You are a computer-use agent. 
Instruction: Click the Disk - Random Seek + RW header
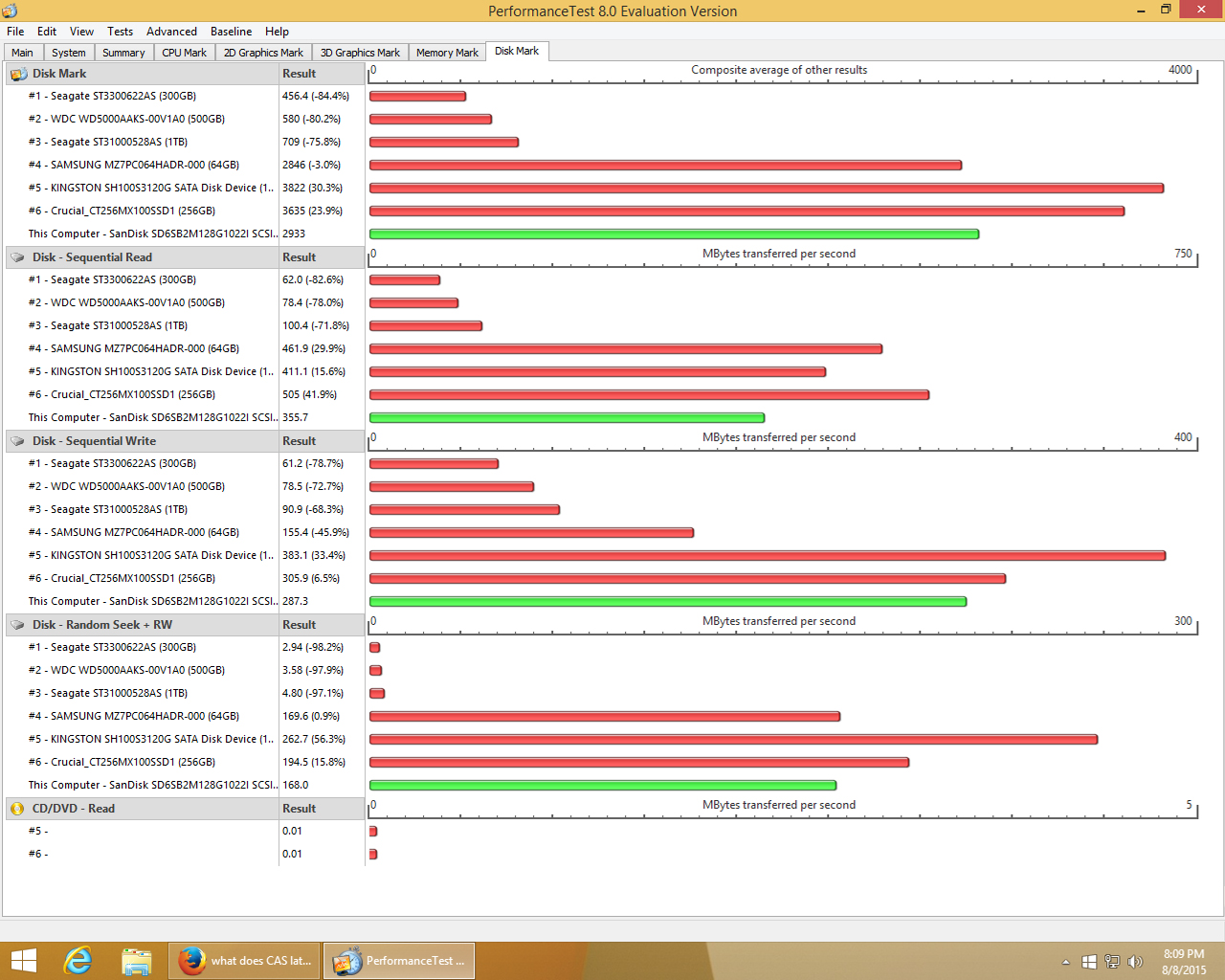click(x=142, y=625)
